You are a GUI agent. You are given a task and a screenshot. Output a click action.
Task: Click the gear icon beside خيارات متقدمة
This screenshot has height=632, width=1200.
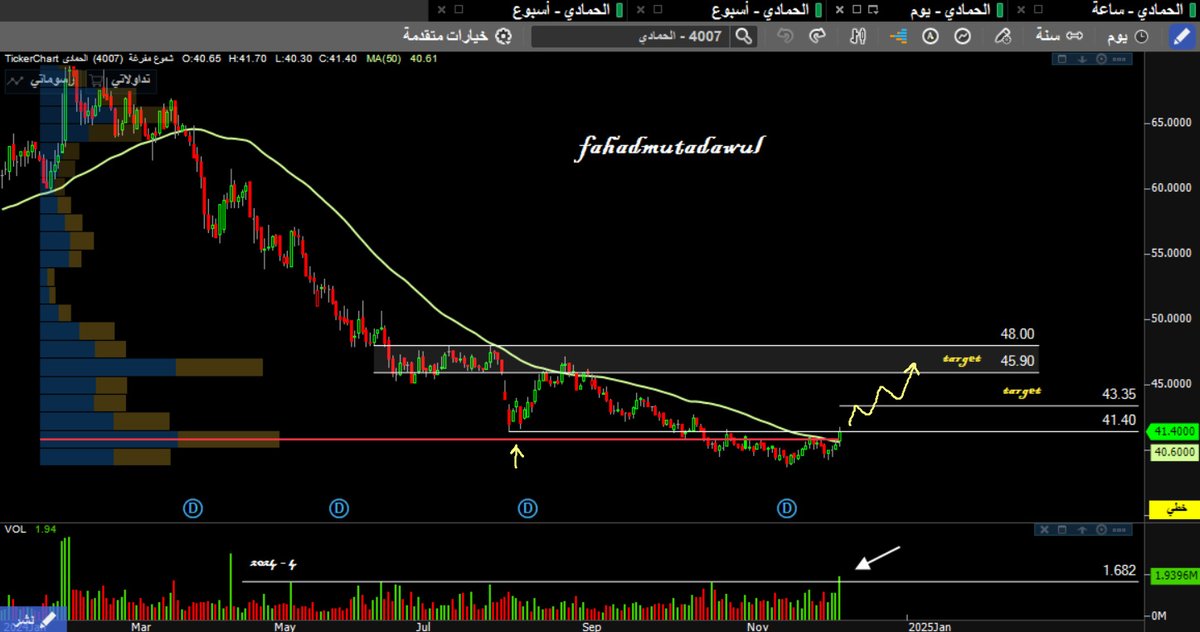click(503, 36)
